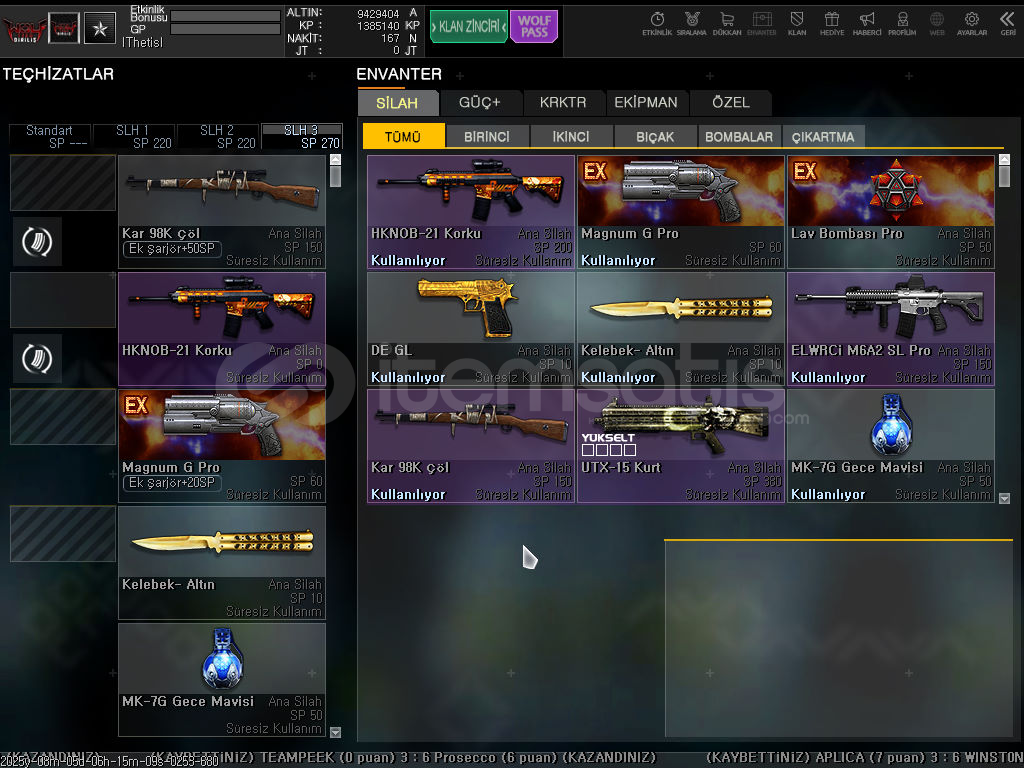Click the Ek şarjör+20SP option
The height and width of the screenshot is (768, 1024).
click(x=172, y=483)
